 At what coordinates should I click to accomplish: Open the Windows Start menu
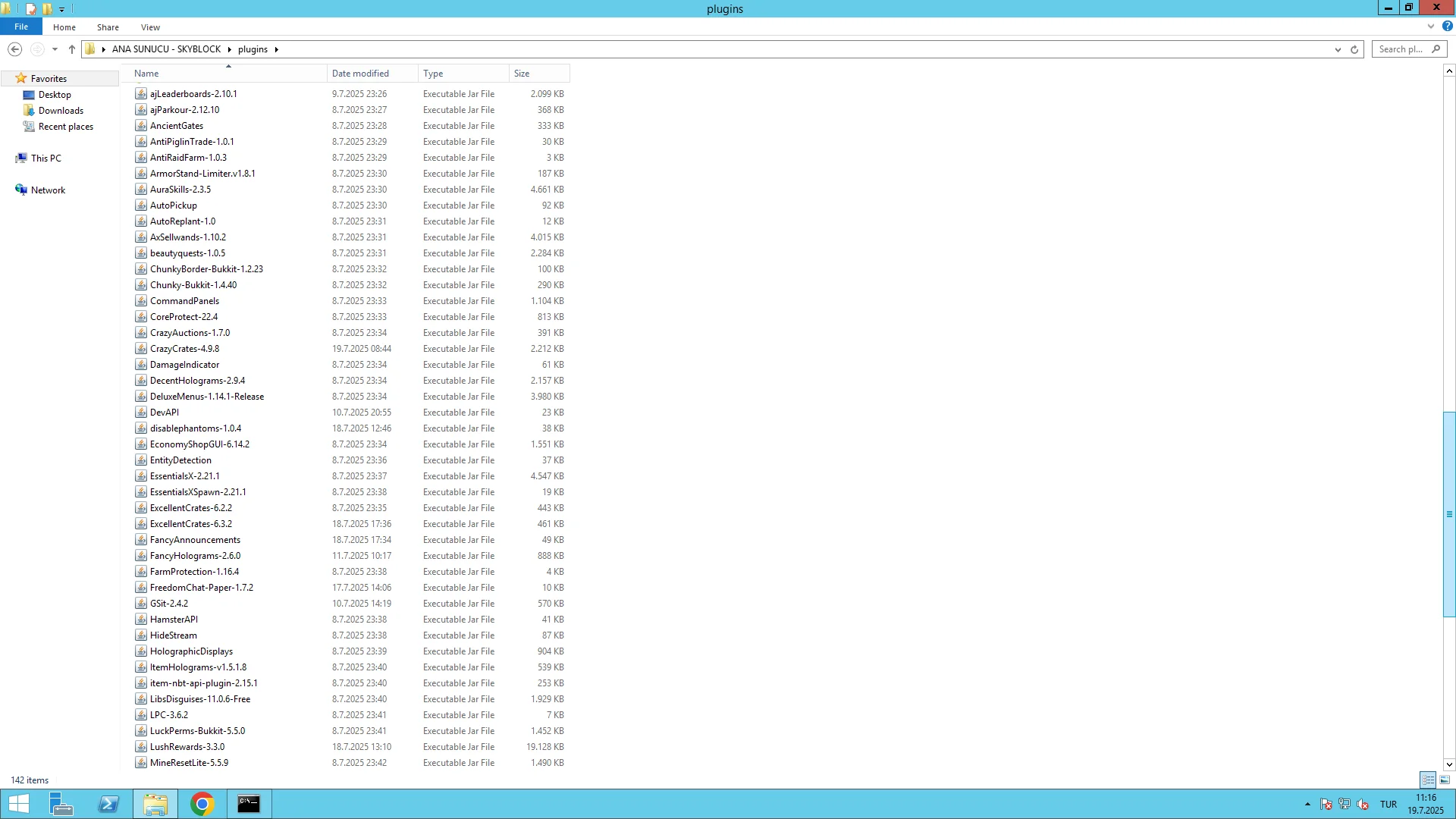click(18, 804)
